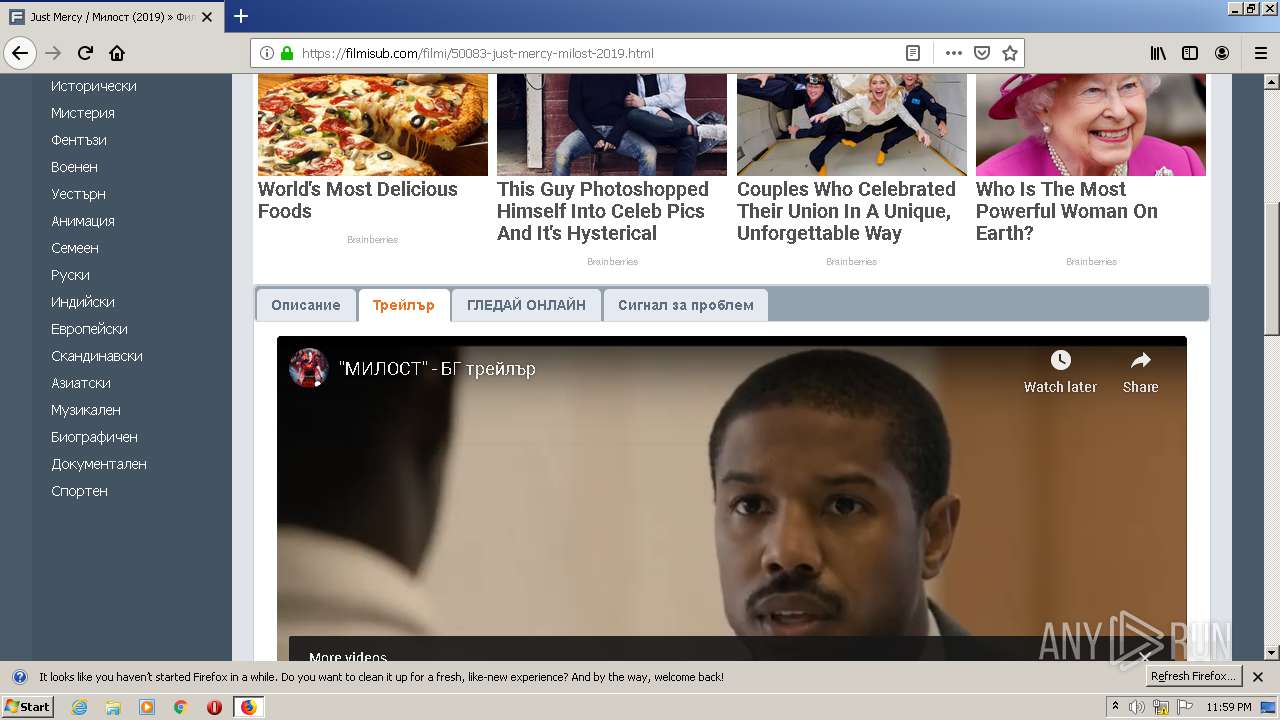
Task: Click the page vertical scrollbar thumb
Action: pyautogui.click(x=1272, y=268)
